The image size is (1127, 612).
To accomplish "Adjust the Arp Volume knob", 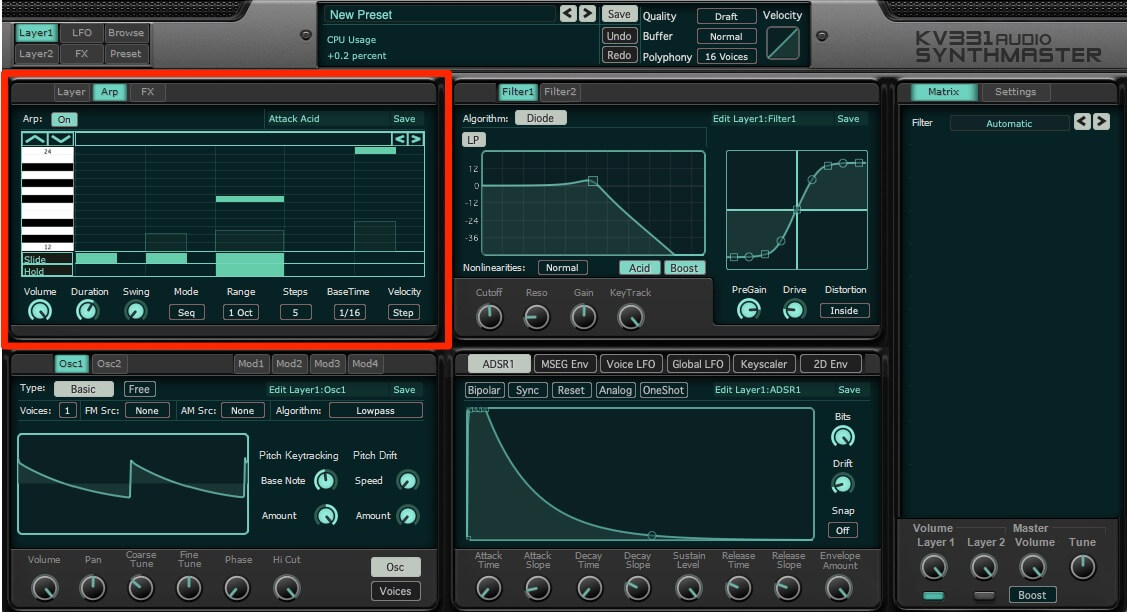I will point(40,311).
